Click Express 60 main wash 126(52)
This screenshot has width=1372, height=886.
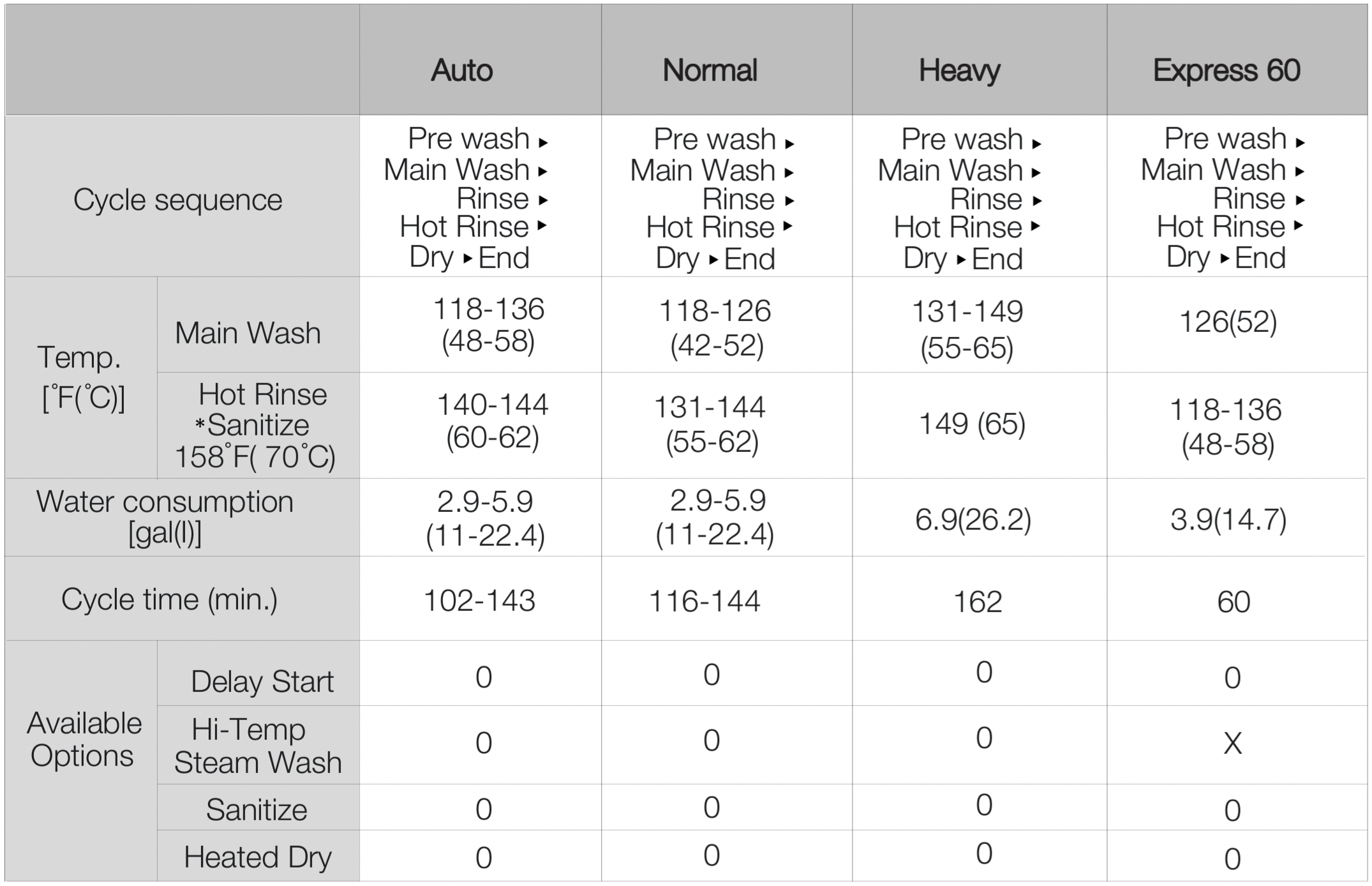tap(1227, 321)
